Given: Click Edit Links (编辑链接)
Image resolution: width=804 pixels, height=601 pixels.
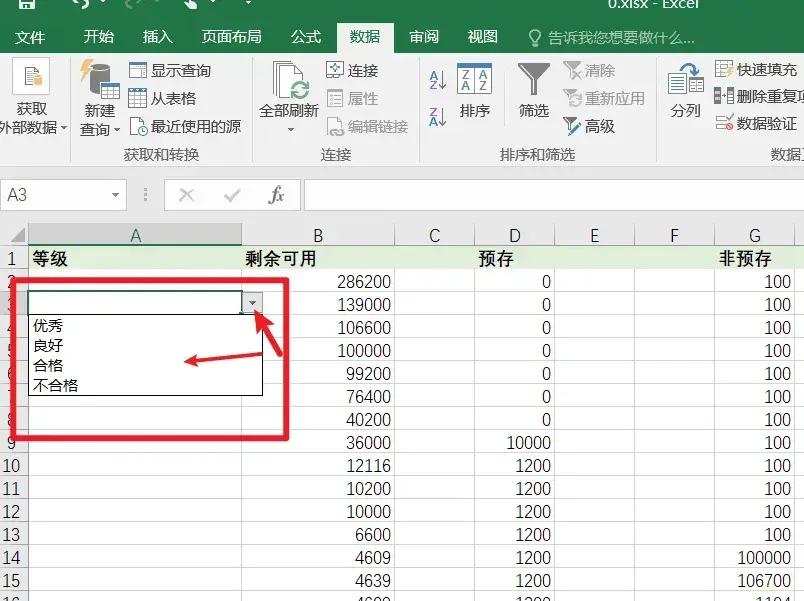Looking at the screenshot, I should (x=367, y=126).
